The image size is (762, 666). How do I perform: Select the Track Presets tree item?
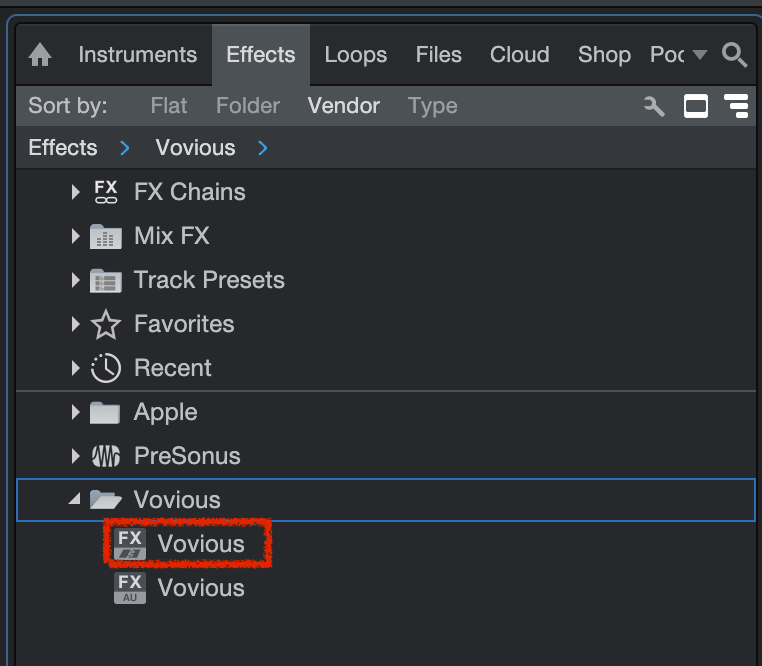(x=209, y=280)
